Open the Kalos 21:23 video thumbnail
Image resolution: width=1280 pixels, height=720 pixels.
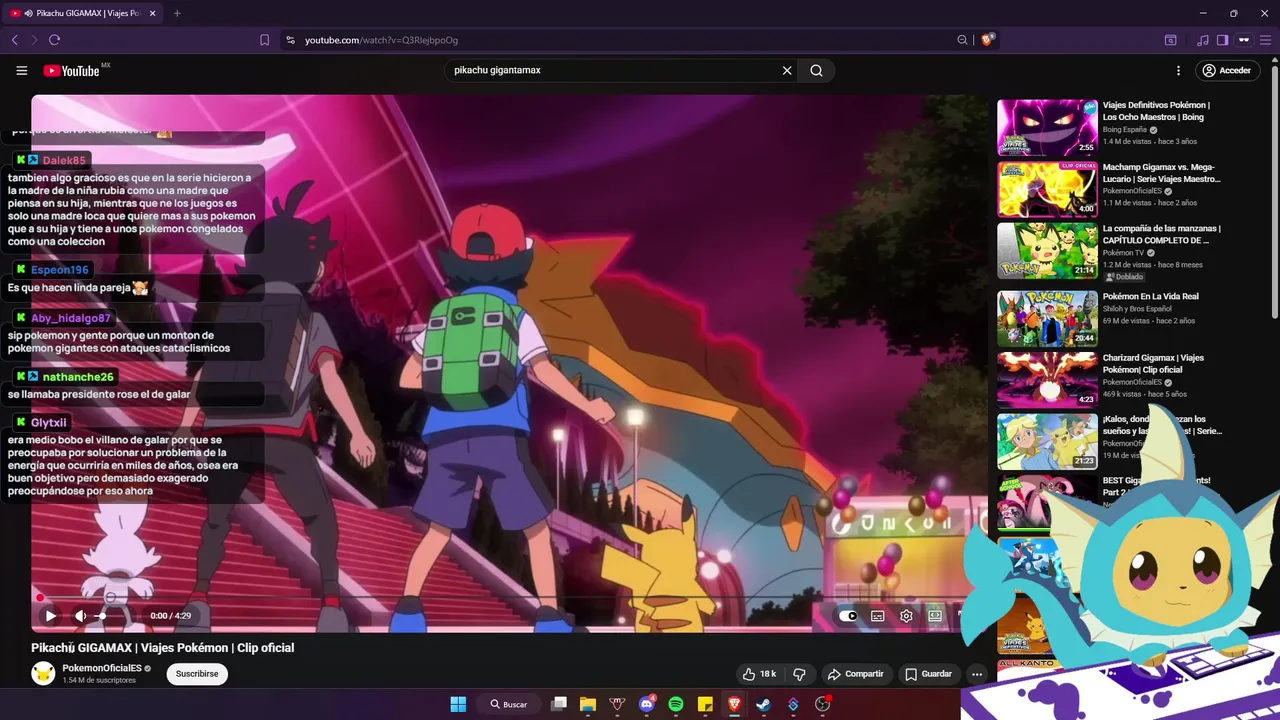pos(1047,441)
